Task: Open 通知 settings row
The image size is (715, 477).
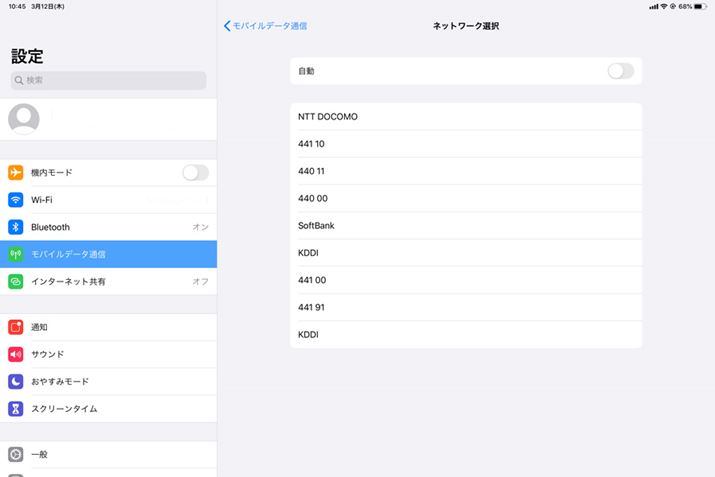Action: coord(109,327)
